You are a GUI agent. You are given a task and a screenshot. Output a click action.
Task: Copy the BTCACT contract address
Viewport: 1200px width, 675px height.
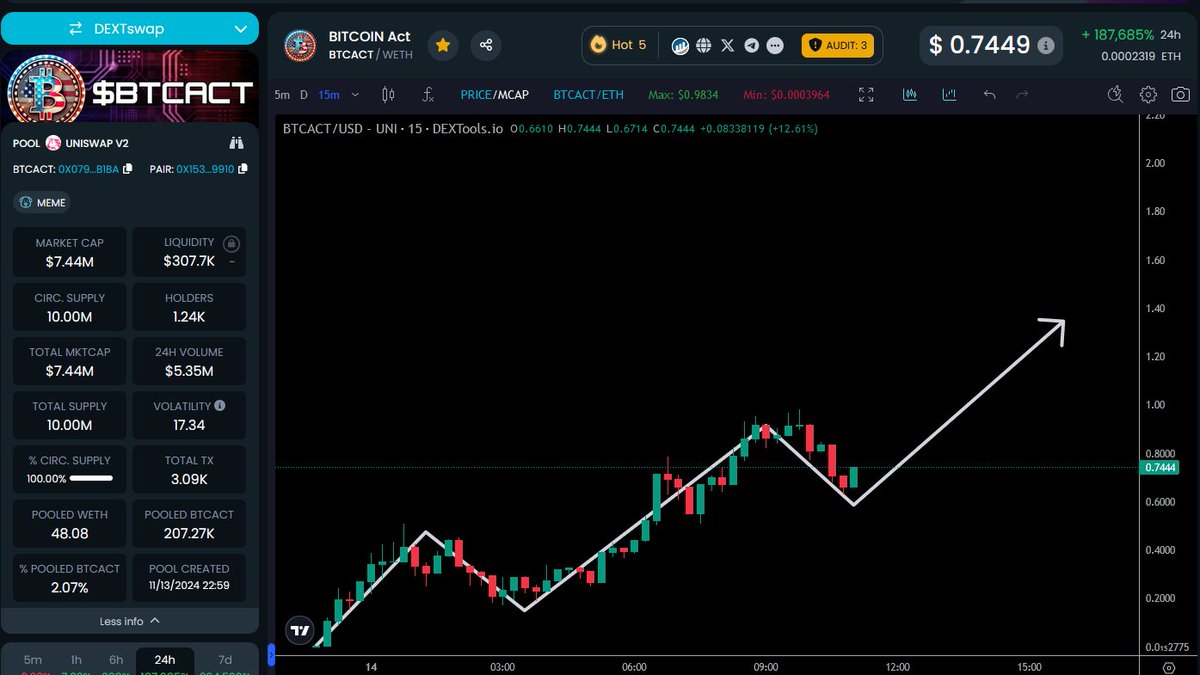coord(127,169)
